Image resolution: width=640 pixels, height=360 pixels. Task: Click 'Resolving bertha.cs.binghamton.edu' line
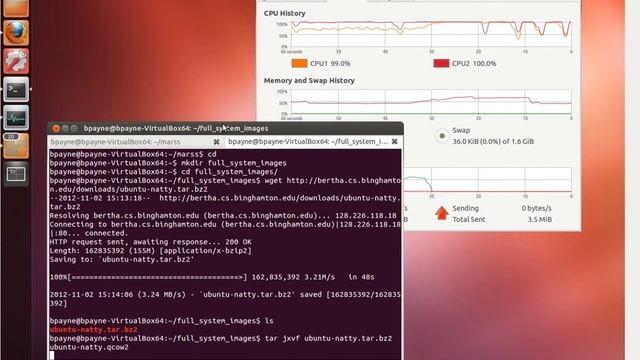223,216
